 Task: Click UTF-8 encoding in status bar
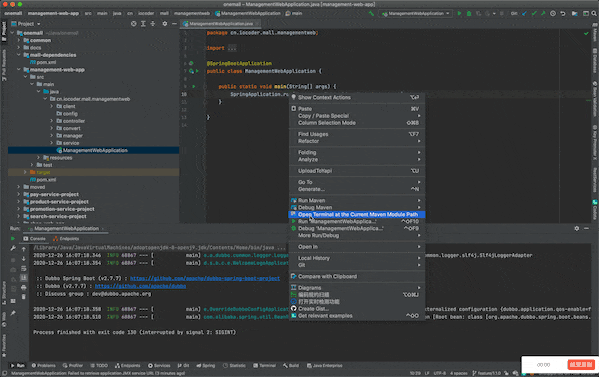(x=440, y=373)
